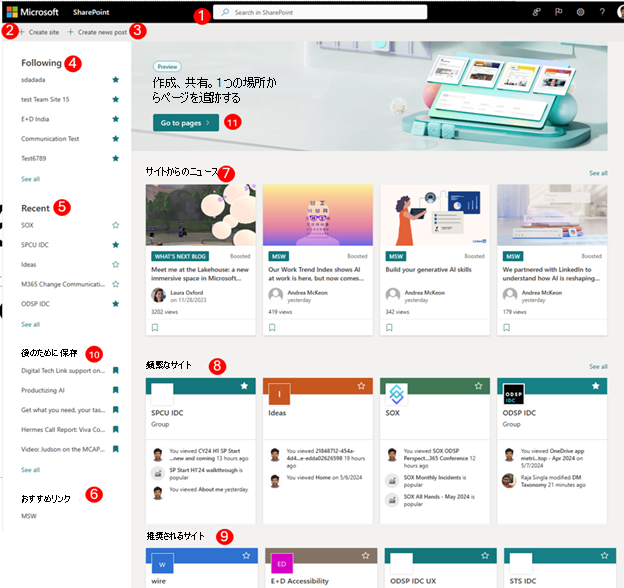
Task: Follow Ideas in Recent list via star
Action: 115,265
